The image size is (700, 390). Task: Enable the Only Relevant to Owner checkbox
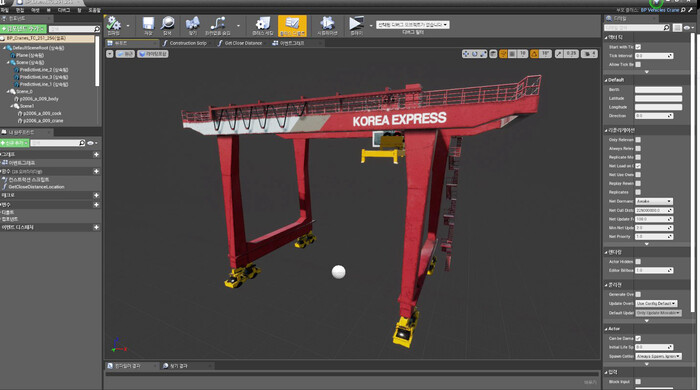638,140
